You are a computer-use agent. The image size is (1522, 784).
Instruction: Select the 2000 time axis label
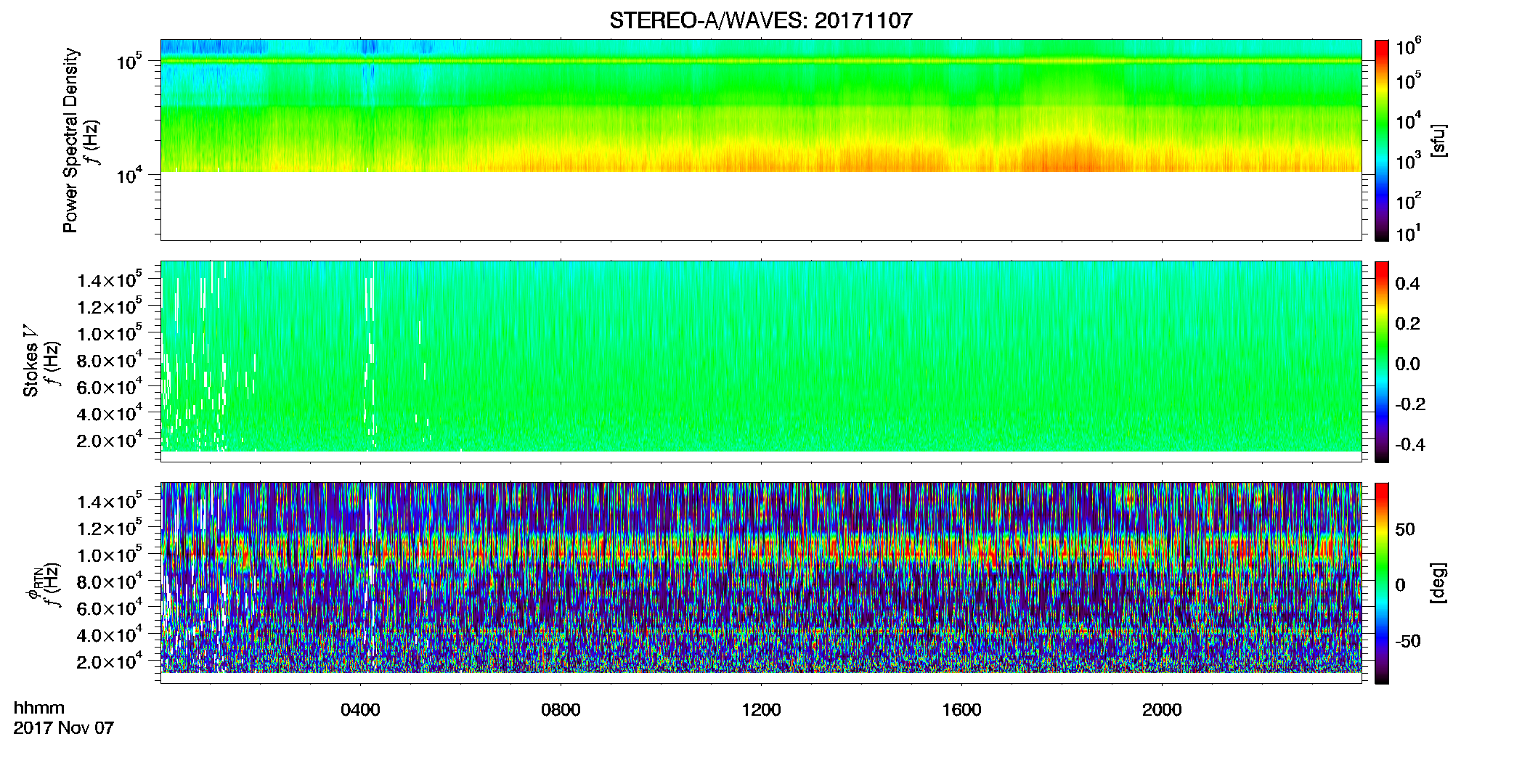pos(1162,710)
